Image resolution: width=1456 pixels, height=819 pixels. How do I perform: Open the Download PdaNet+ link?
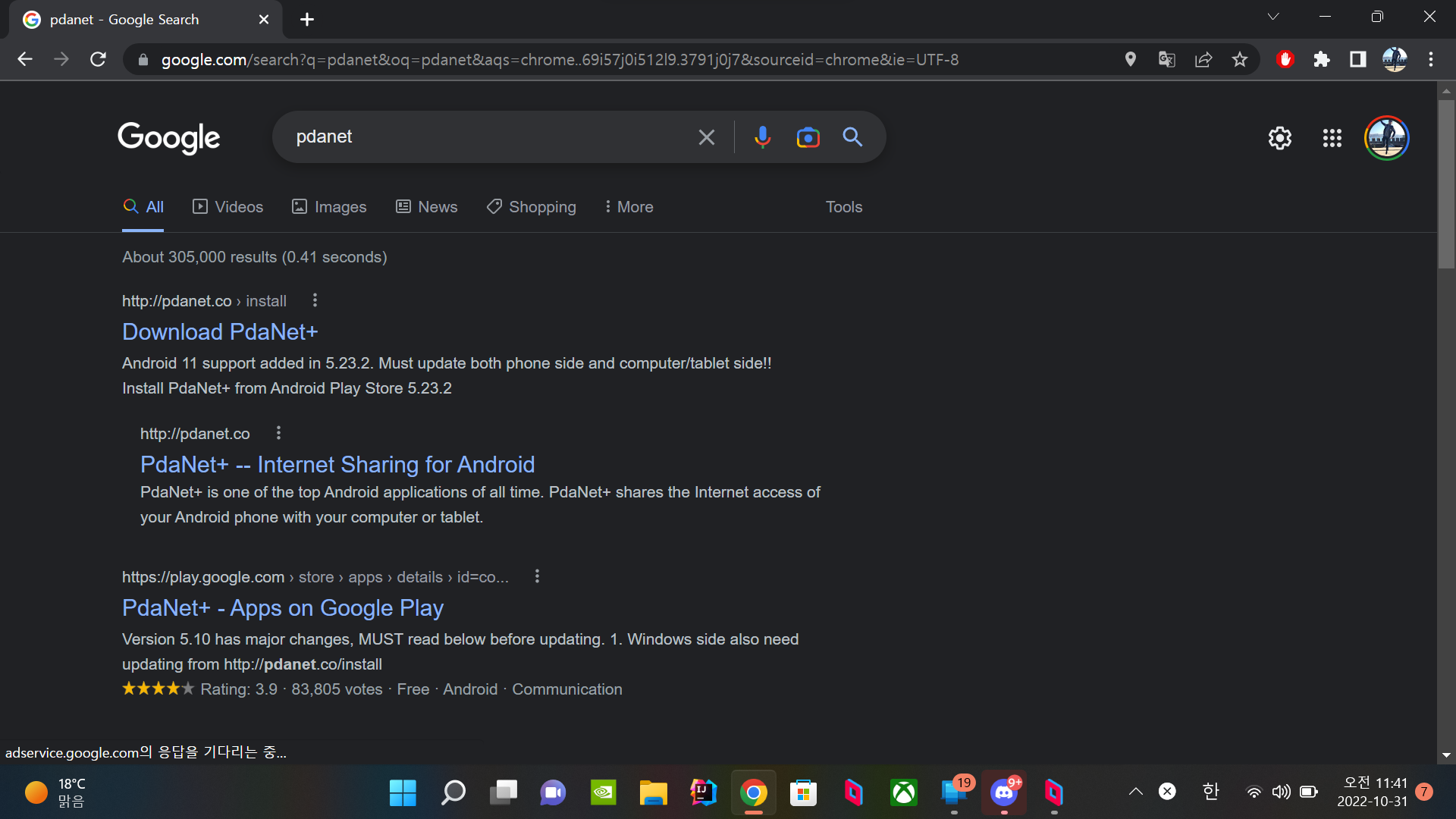tap(220, 331)
